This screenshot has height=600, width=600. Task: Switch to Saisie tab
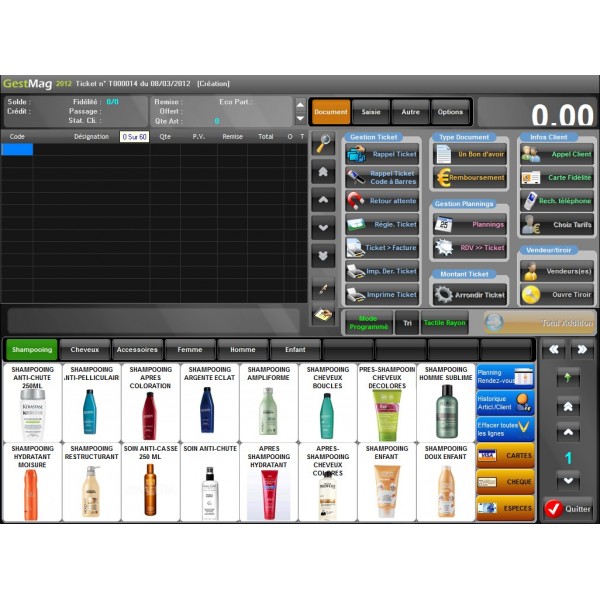pos(371,112)
